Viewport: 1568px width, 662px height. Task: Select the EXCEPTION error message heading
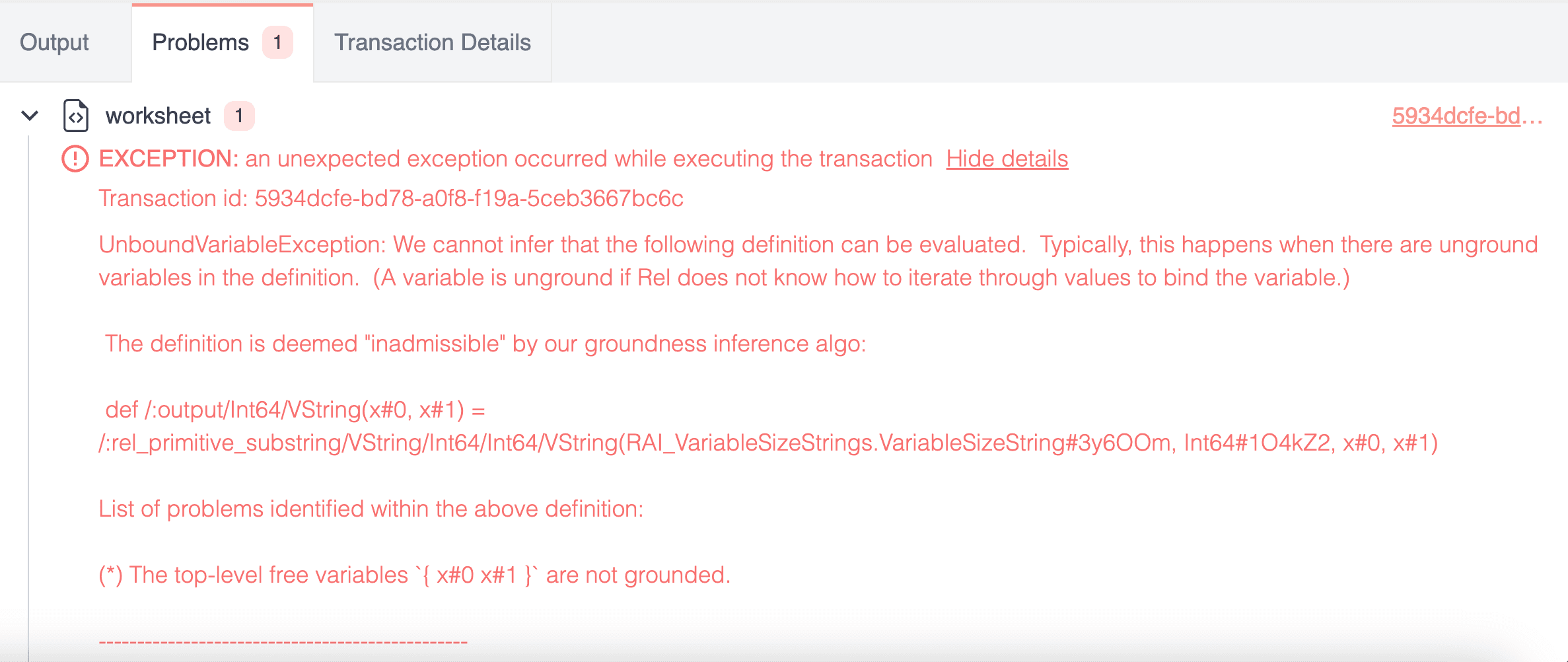515,159
